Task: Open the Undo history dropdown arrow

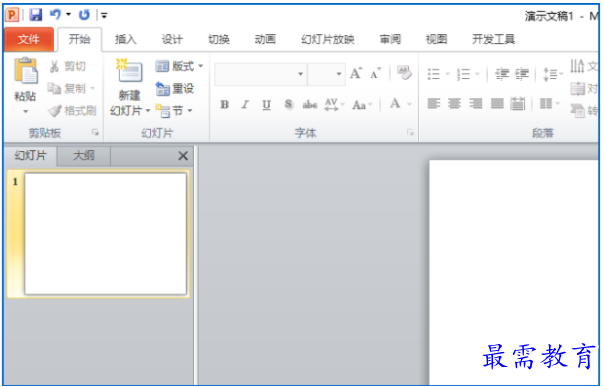Action: (69, 15)
